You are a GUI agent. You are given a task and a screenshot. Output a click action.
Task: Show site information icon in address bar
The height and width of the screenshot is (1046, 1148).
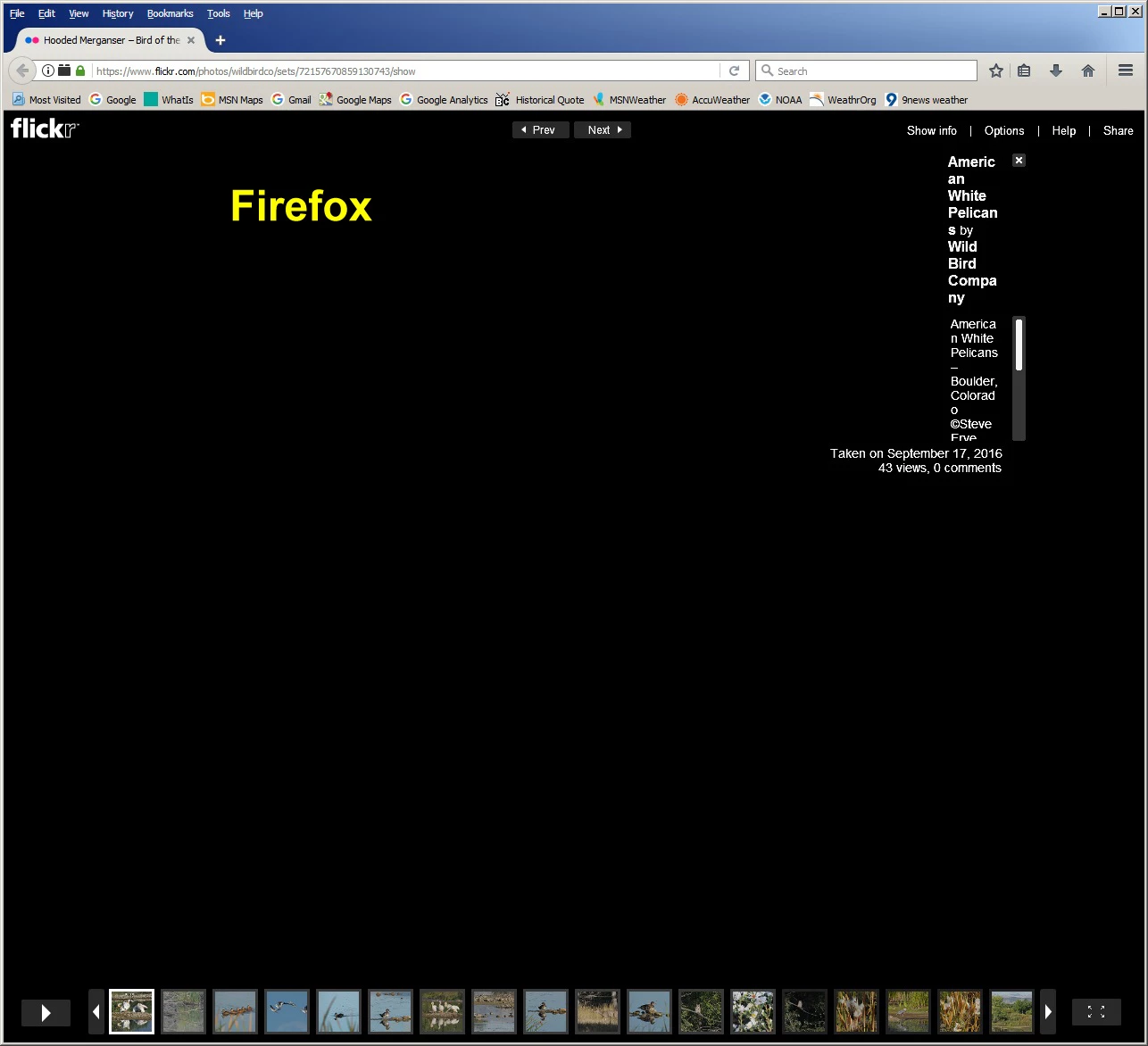48,71
